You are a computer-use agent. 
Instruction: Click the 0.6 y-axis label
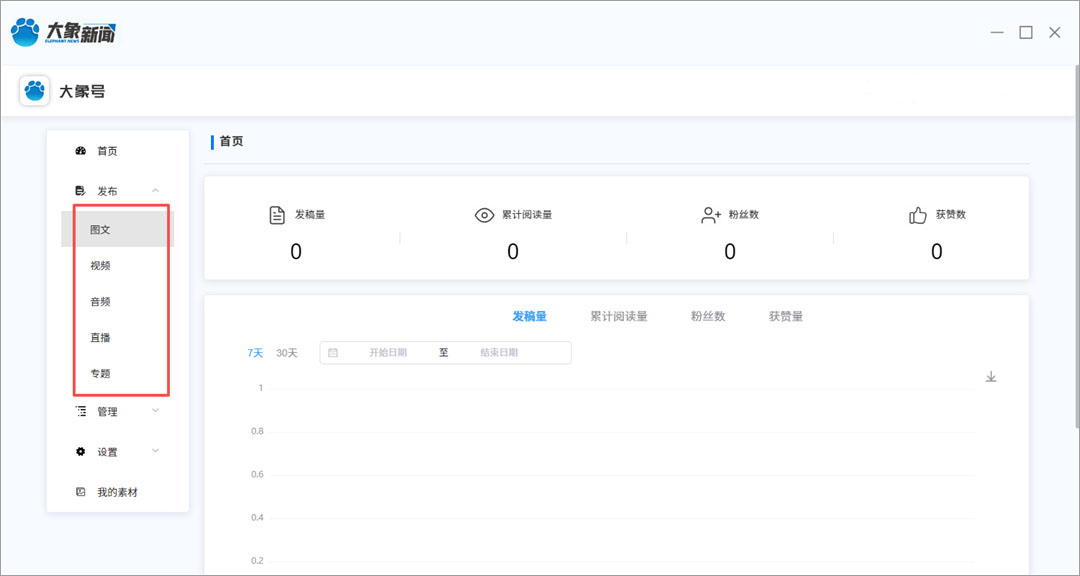(x=257, y=475)
